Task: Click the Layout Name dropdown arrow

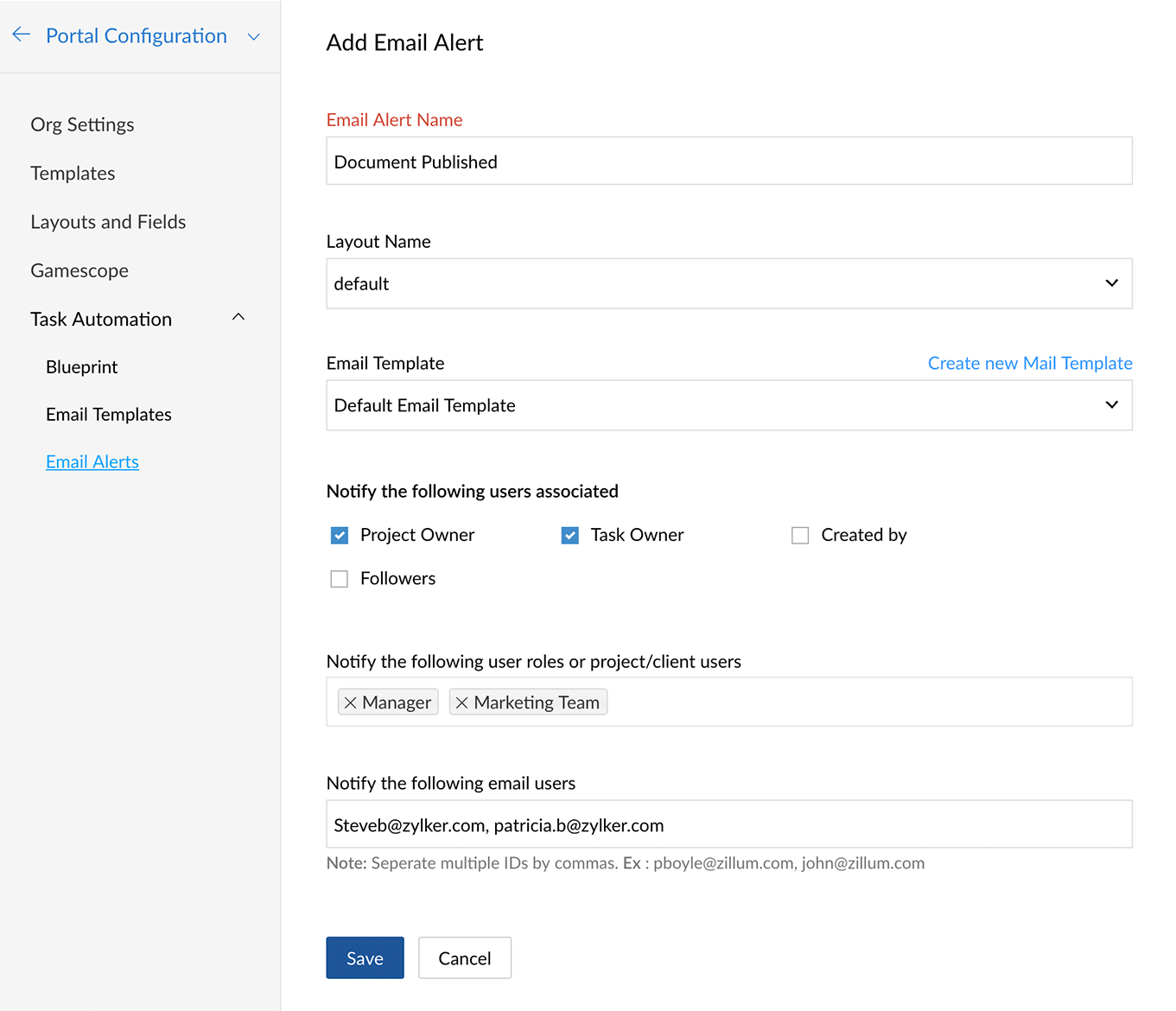Action: click(x=1112, y=283)
